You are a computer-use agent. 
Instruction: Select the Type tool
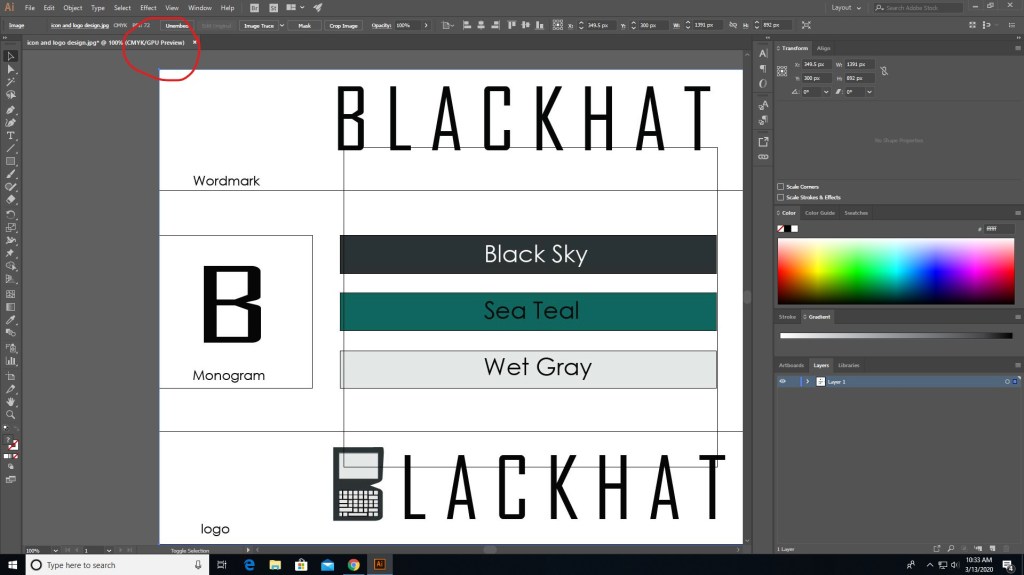click(x=11, y=135)
